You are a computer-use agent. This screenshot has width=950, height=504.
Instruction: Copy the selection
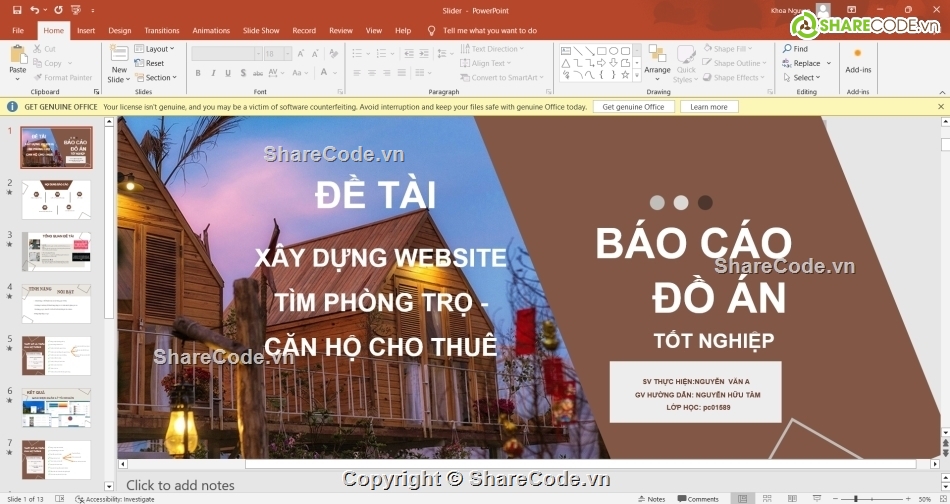[48, 63]
